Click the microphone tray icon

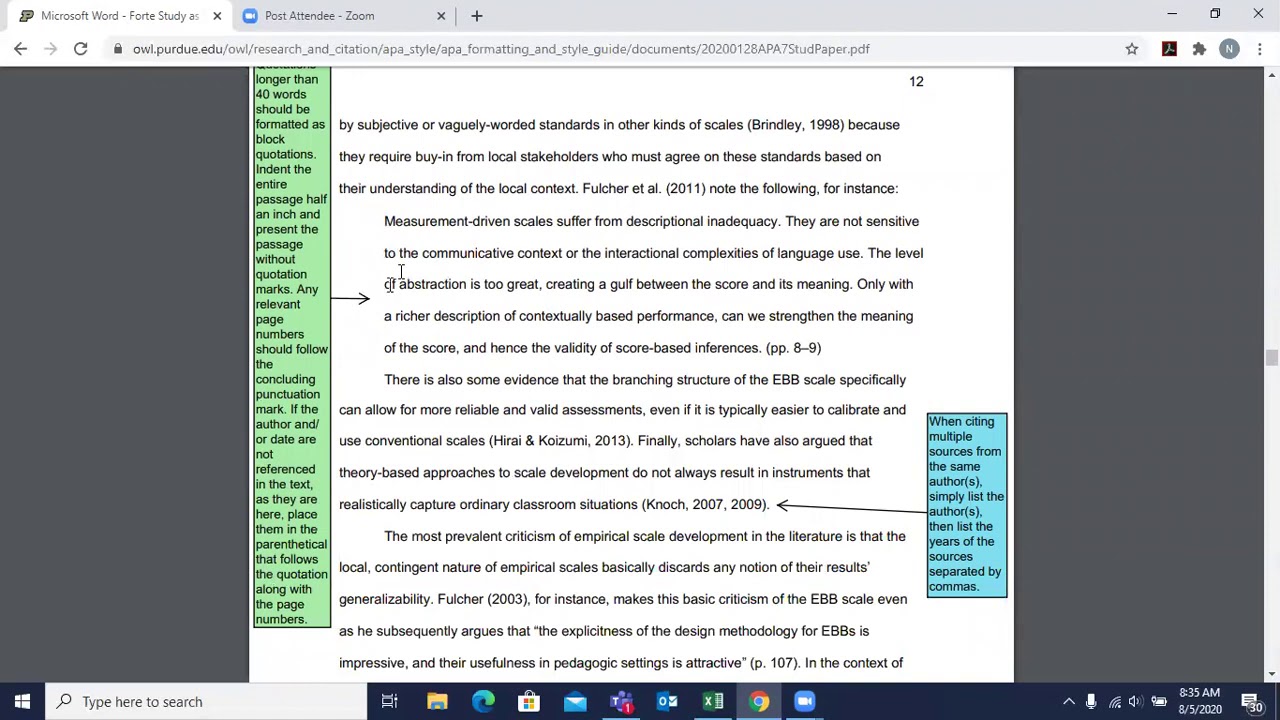pyautogui.click(x=1091, y=701)
